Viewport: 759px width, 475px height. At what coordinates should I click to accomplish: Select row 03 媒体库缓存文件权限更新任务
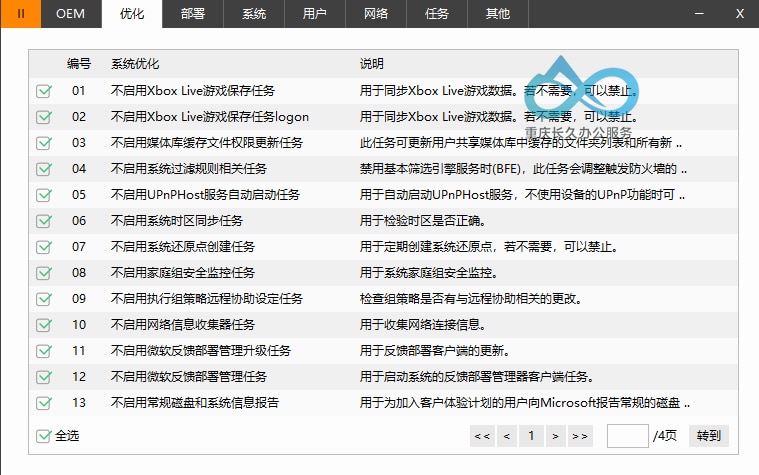pyautogui.click(x=383, y=143)
